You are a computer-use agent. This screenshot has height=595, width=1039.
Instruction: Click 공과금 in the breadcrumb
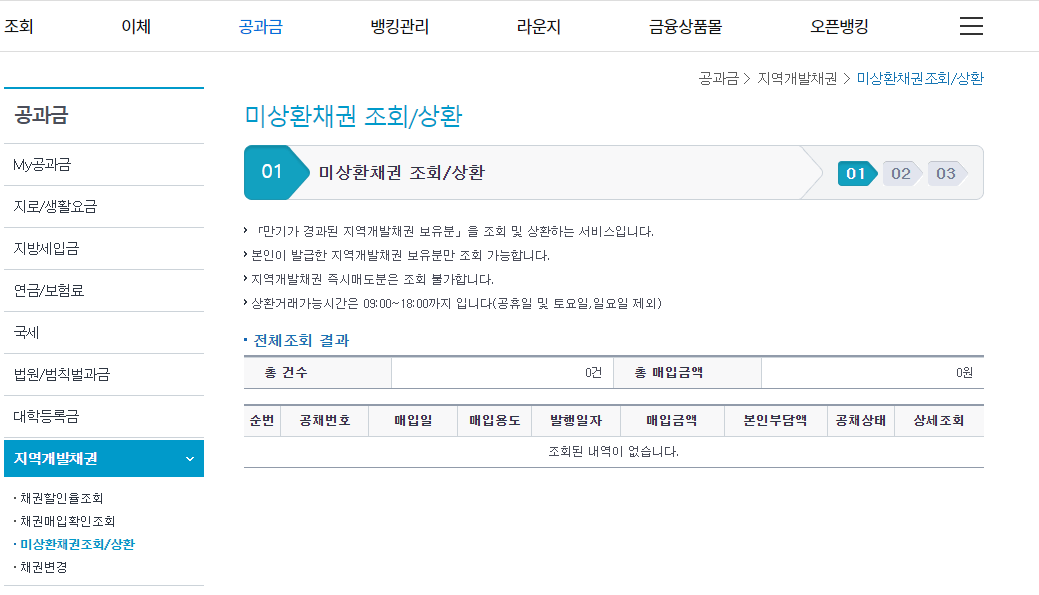pyautogui.click(x=718, y=79)
